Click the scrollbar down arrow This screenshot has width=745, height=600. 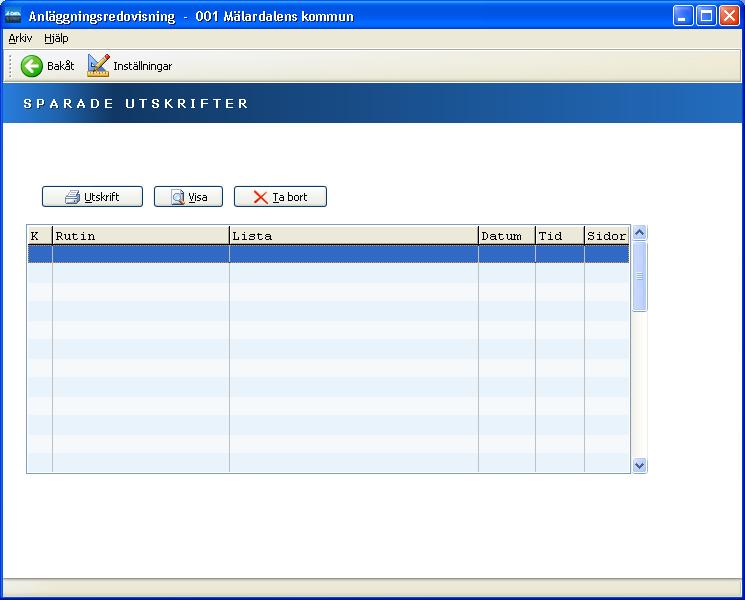tap(640, 465)
